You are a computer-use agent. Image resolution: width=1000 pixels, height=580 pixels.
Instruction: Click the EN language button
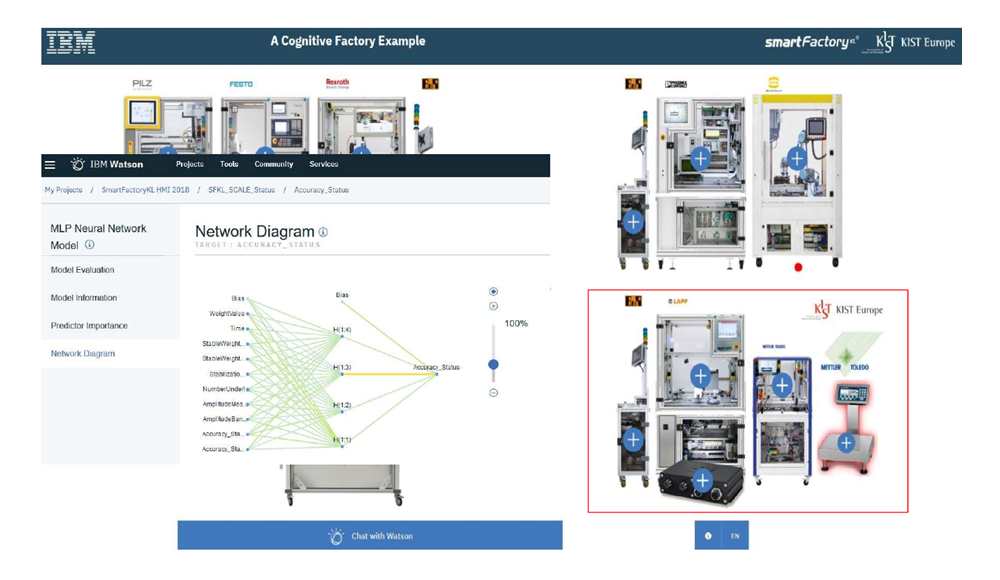pyautogui.click(x=735, y=536)
